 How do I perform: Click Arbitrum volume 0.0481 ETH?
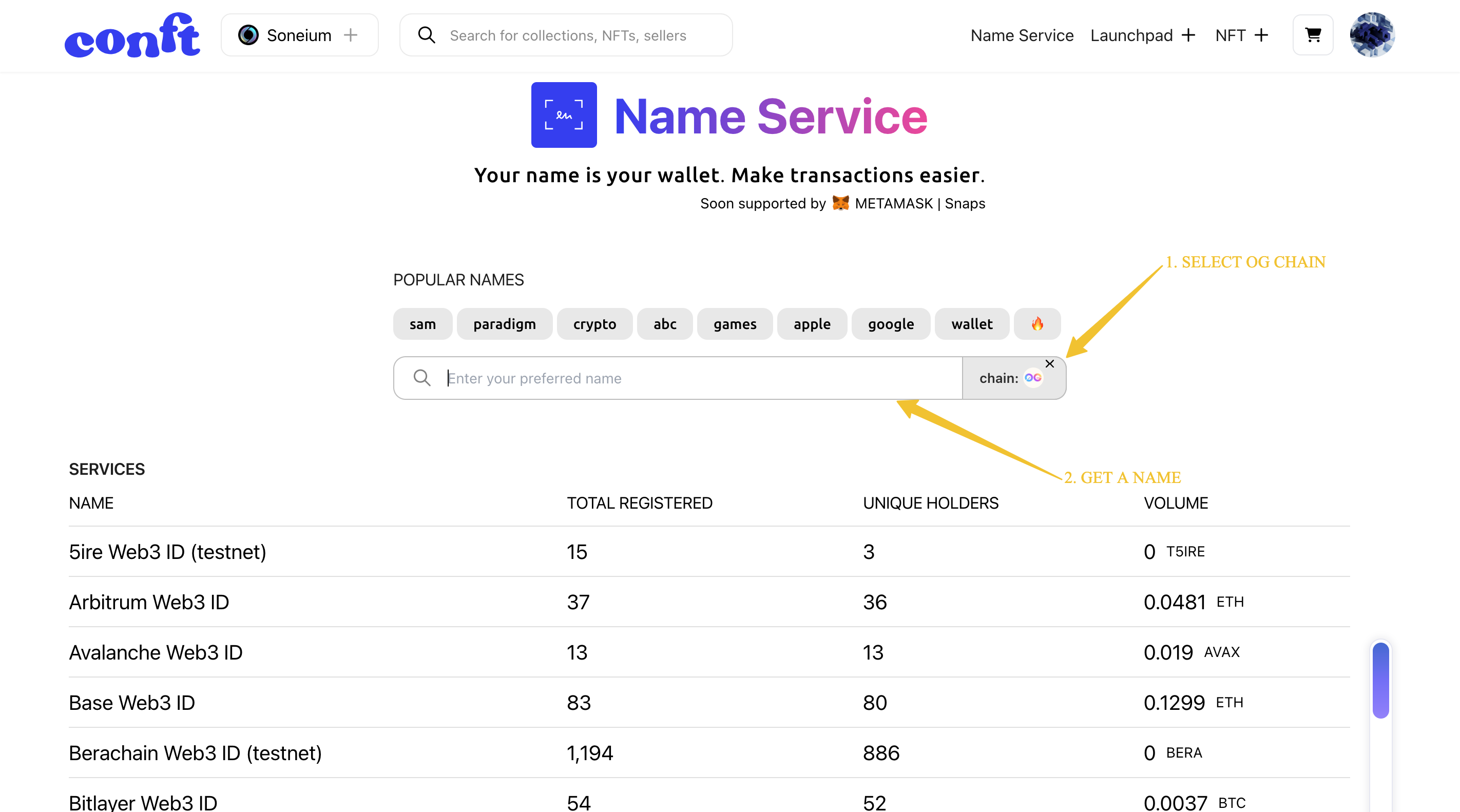[1194, 603]
